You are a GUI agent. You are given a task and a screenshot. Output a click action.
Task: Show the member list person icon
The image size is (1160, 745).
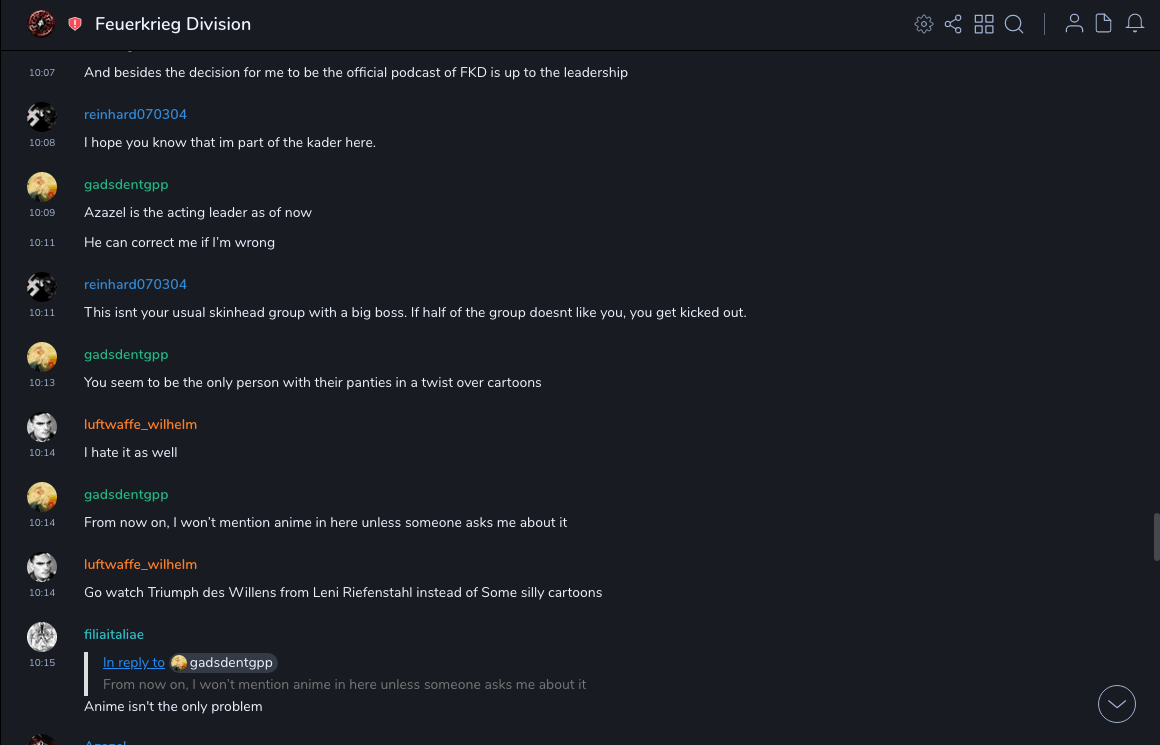pyautogui.click(x=1074, y=24)
